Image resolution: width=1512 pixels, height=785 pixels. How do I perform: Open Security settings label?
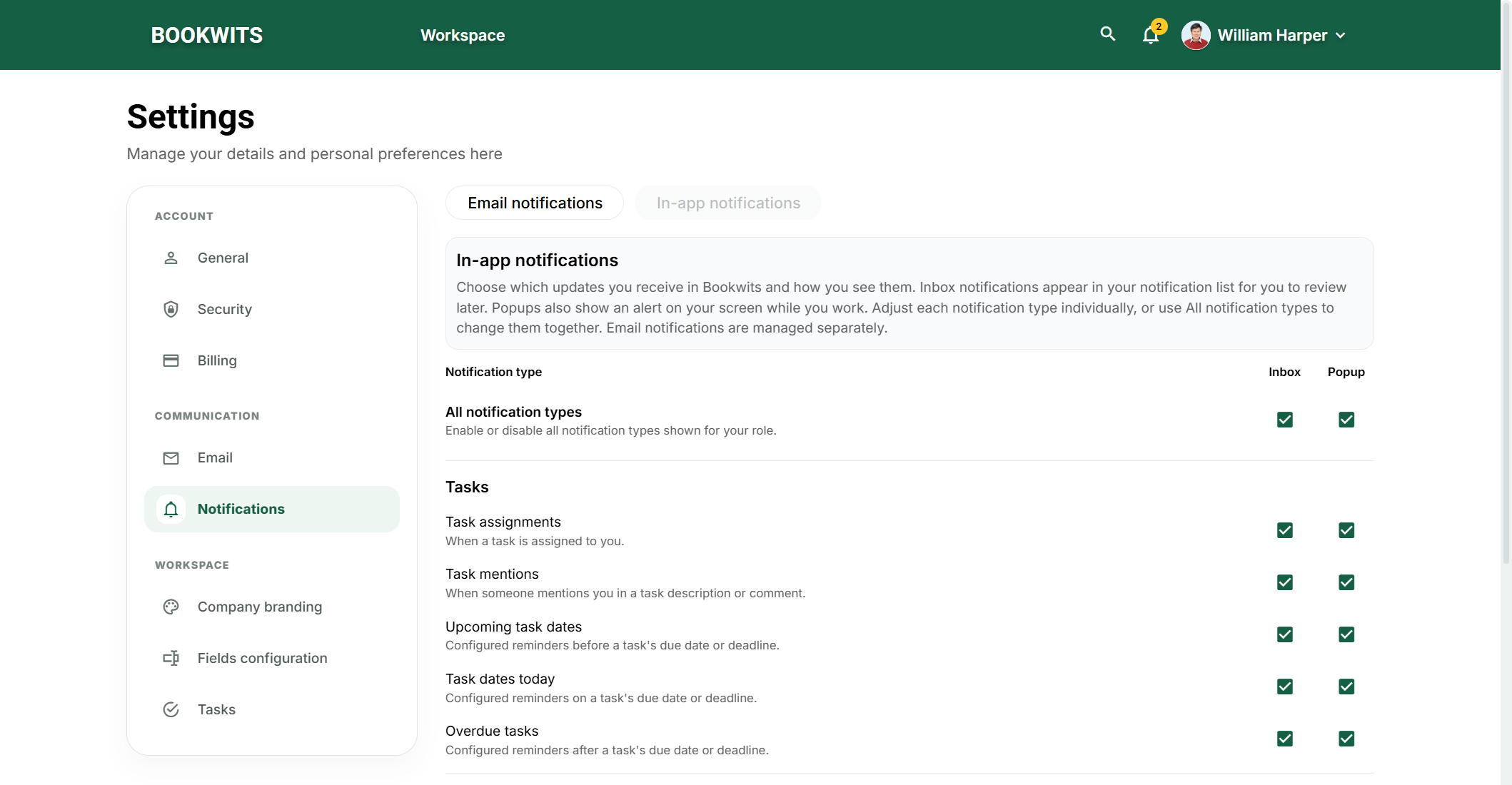pyautogui.click(x=224, y=309)
